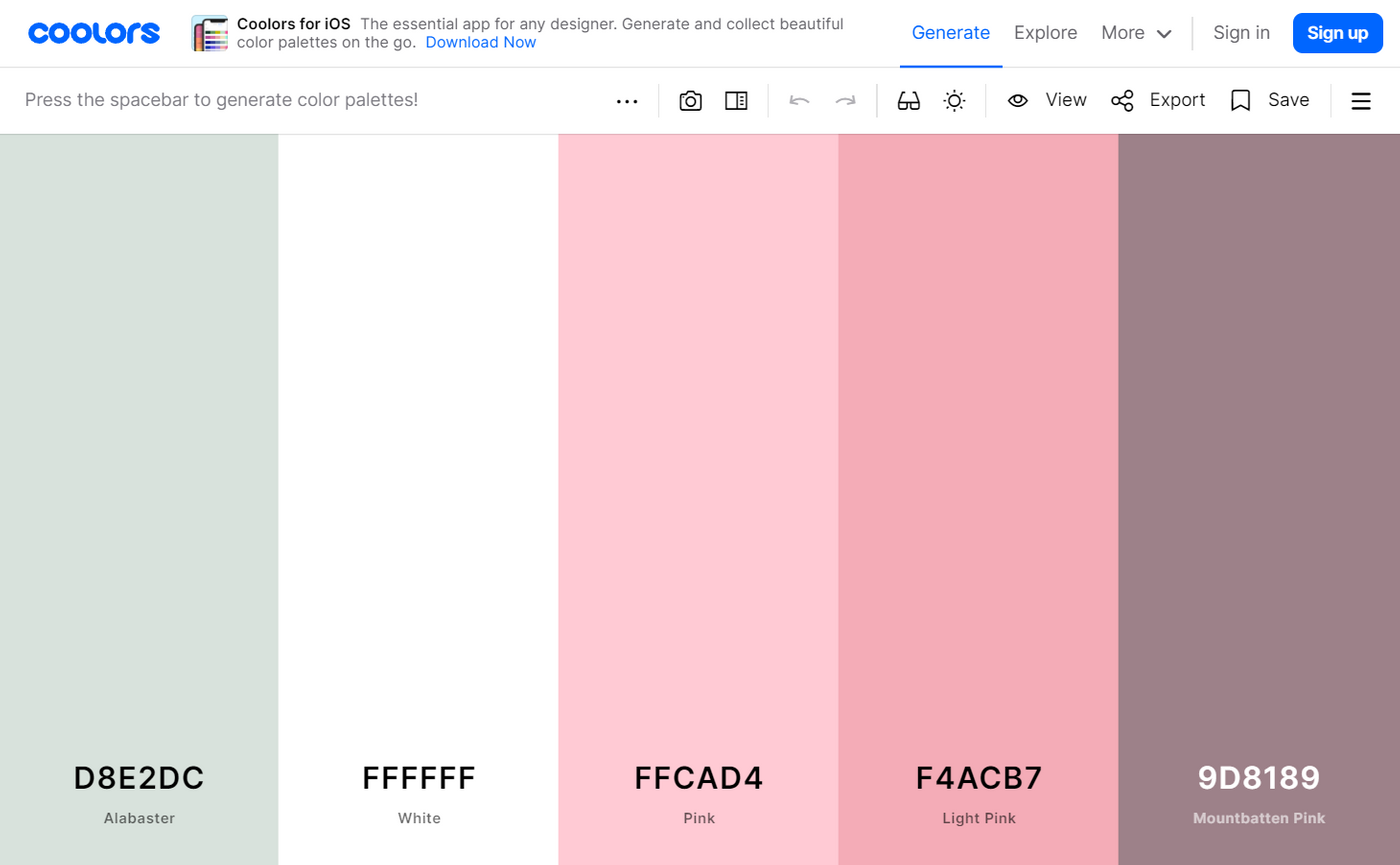This screenshot has width=1400, height=865.
Task: Open the three-dots more options icon
Action: pos(627,101)
